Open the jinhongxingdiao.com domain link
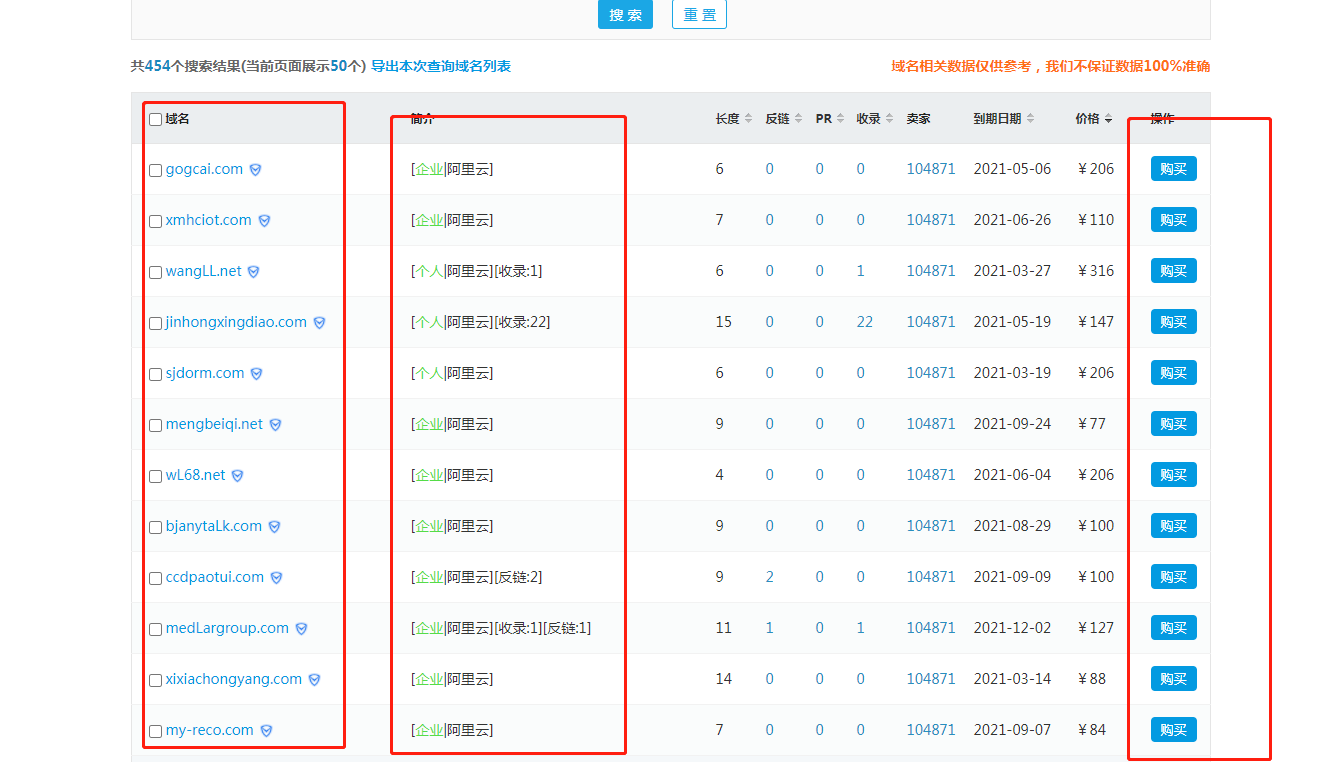 point(236,322)
